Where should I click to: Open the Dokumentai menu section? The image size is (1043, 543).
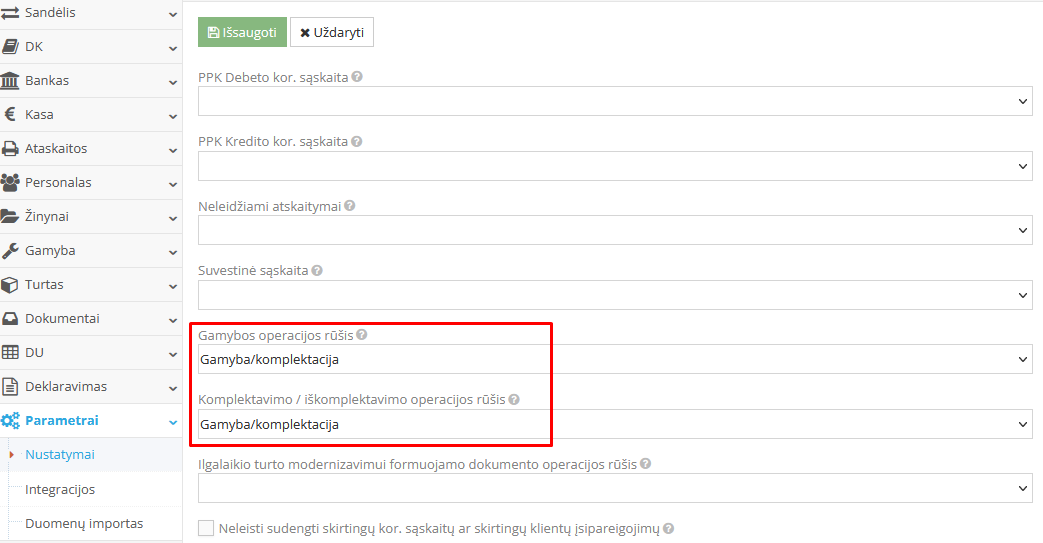pos(90,319)
